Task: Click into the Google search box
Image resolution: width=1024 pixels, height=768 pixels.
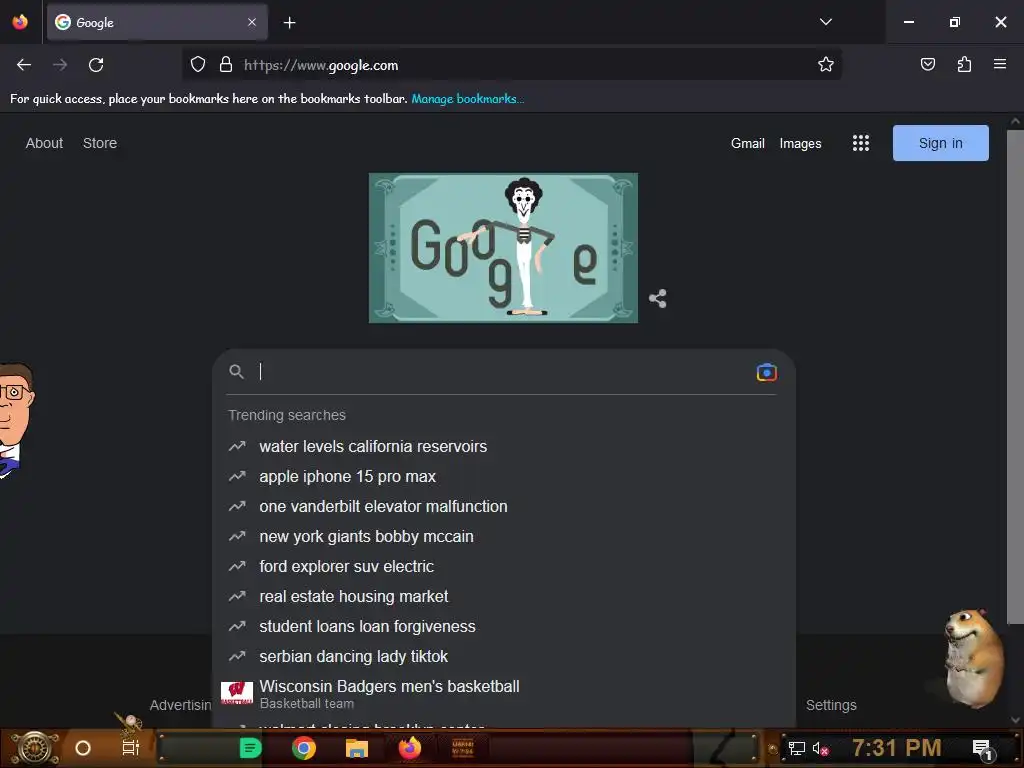Action: click(503, 372)
